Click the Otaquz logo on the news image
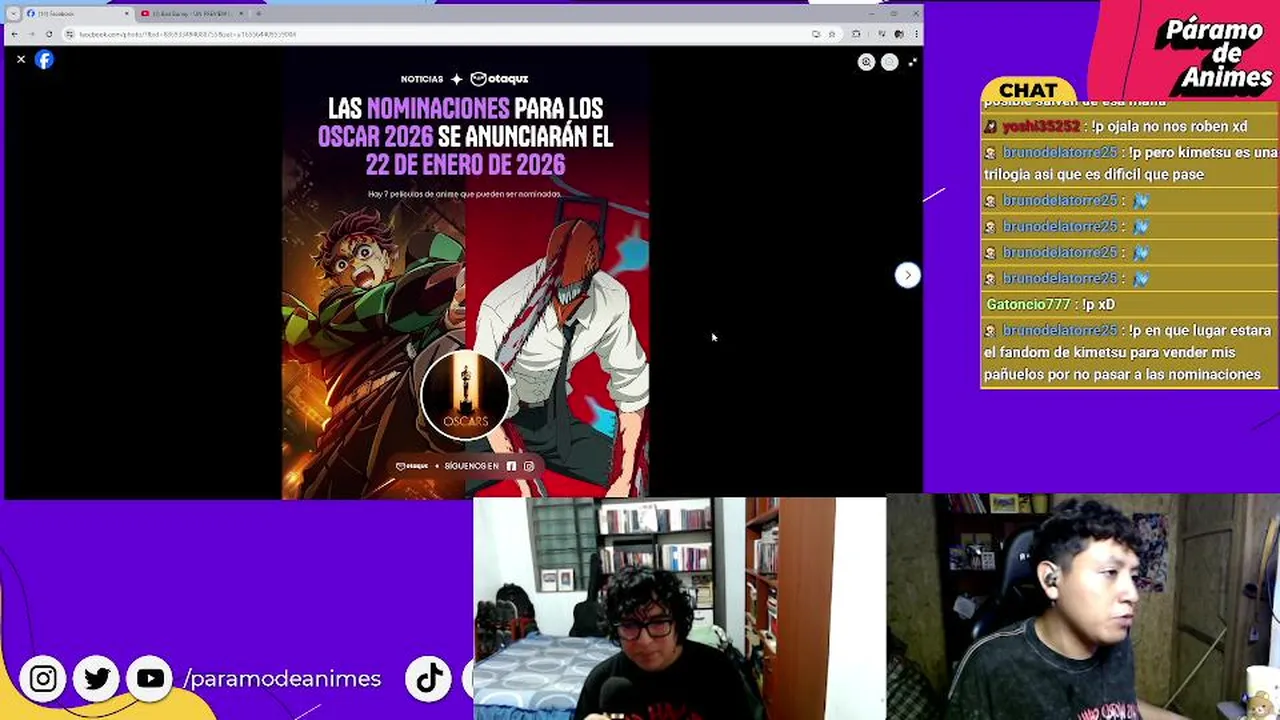The image size is (1280, 720). pyautogui.click(x=499, y=78)
